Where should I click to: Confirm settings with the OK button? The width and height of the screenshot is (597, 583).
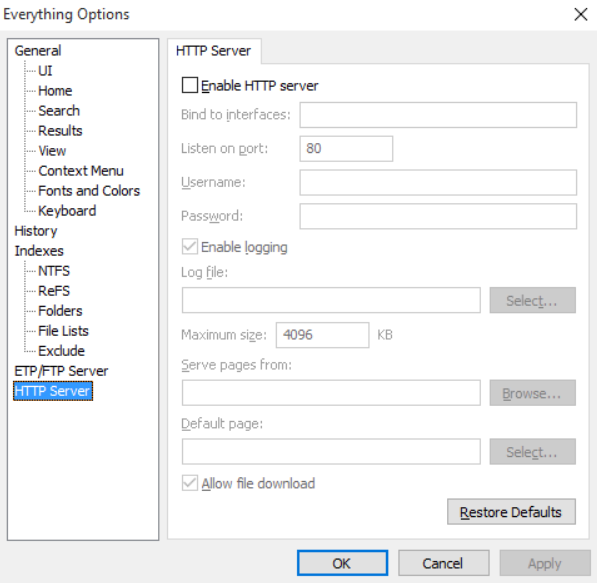[342, 563]
